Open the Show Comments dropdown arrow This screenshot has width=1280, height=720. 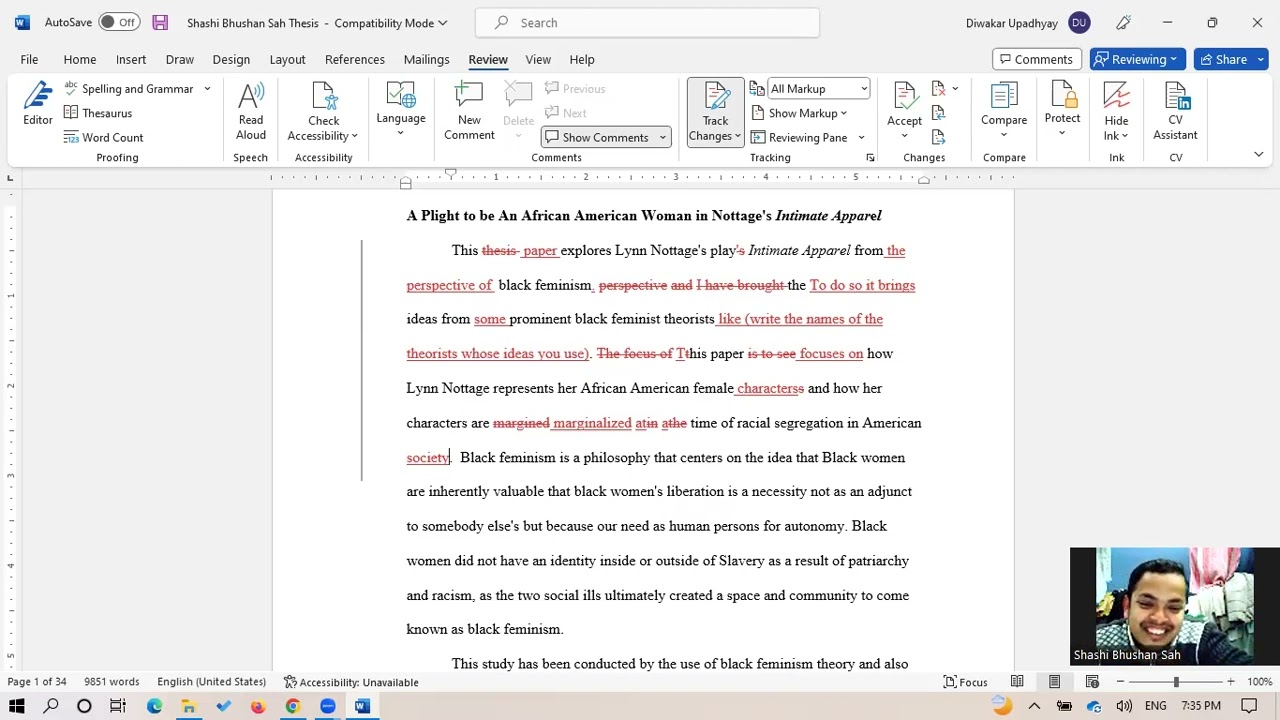tap(662, 137)
